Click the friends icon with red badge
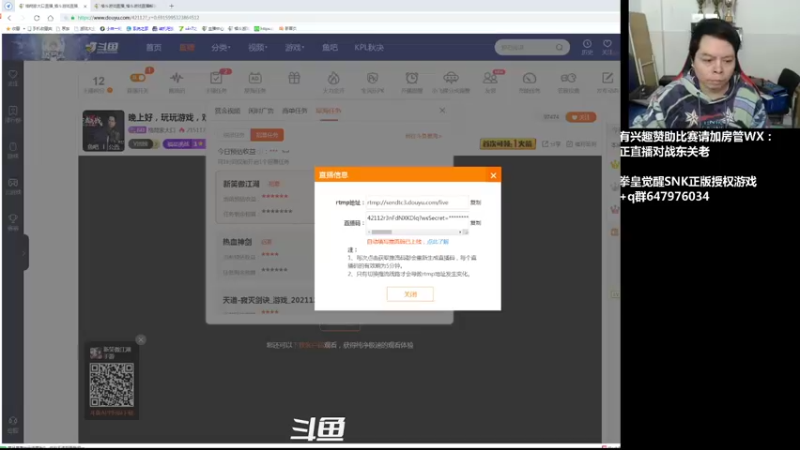Image resolution: width=800 pixels, height=450 pixels. (490, 78)
